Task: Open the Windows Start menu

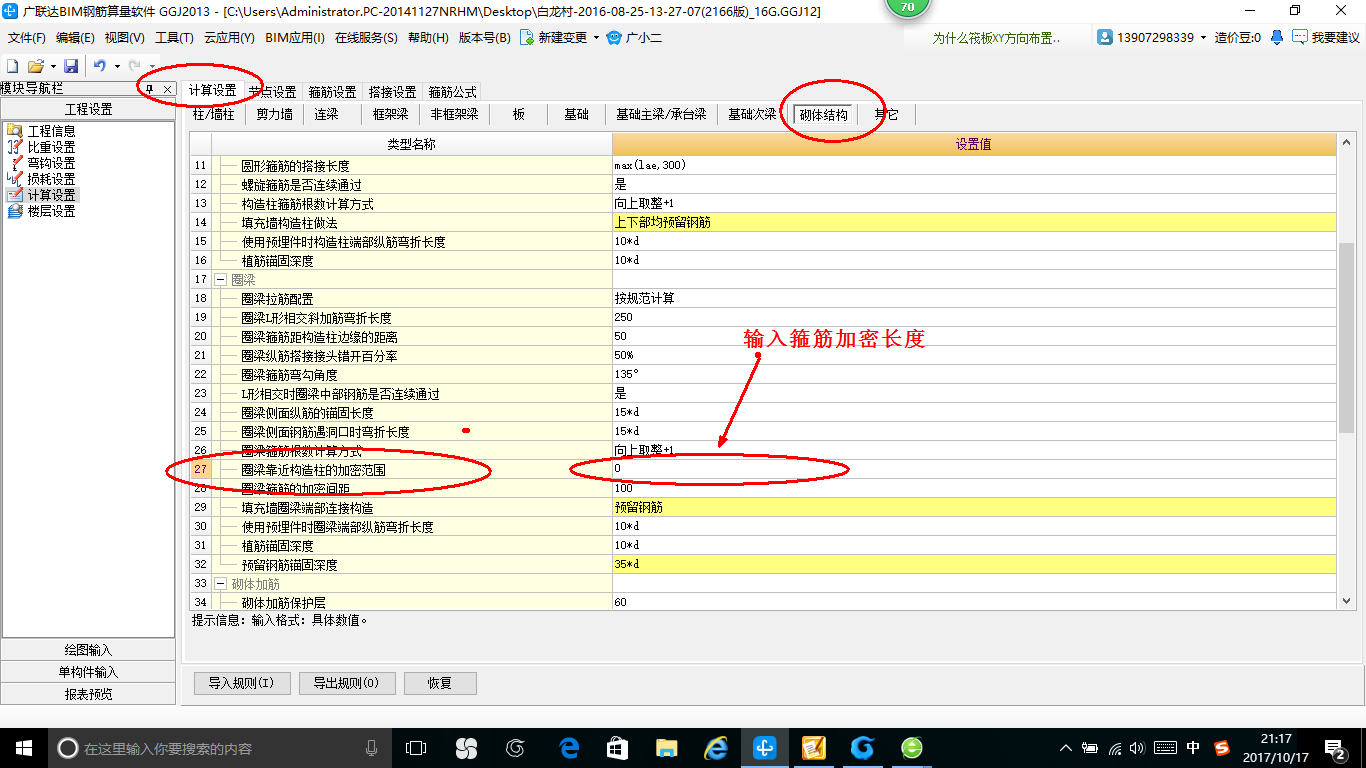Action: point(23,748)
